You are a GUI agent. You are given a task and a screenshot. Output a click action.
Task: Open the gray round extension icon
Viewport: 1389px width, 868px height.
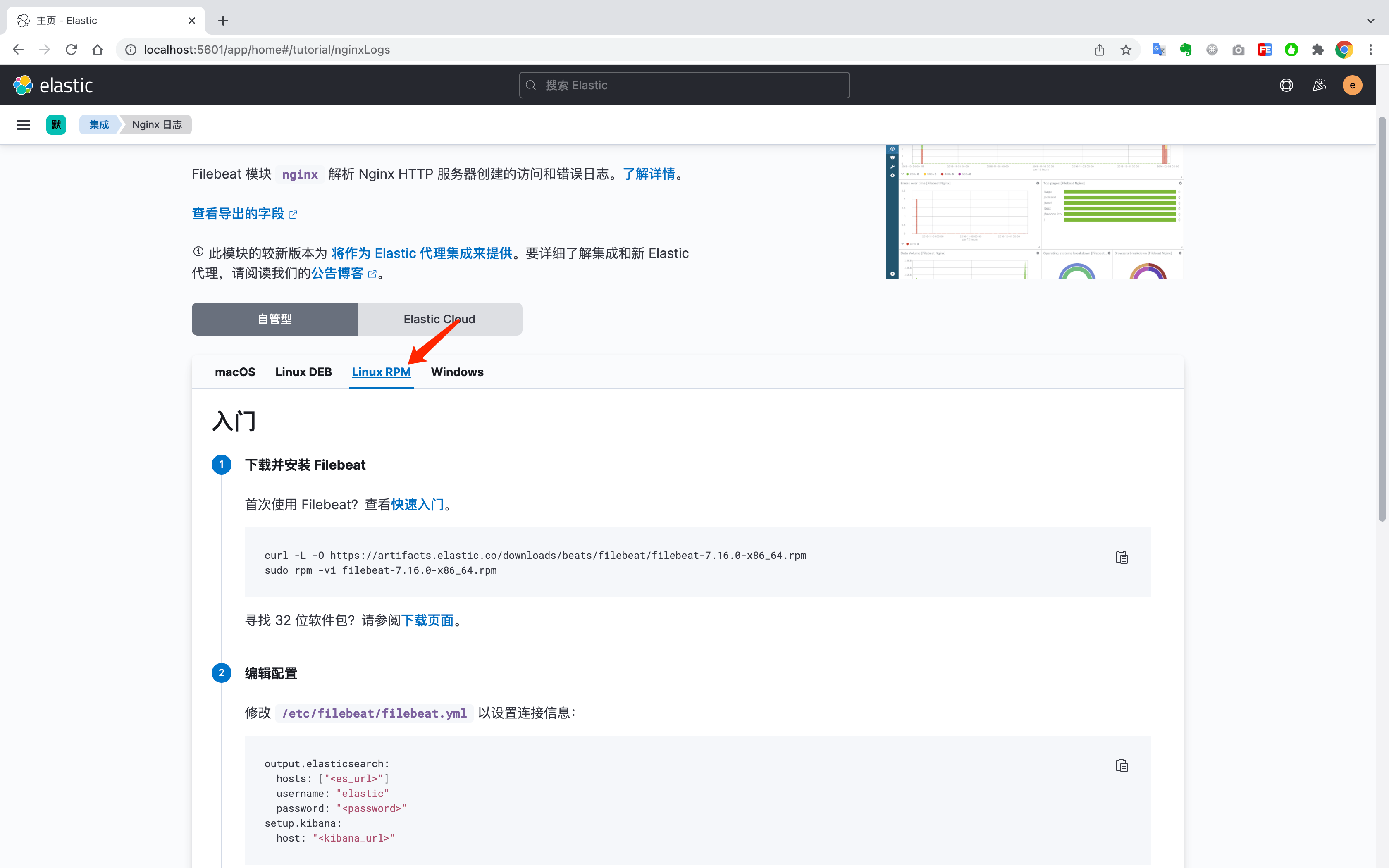point(1212,50)
